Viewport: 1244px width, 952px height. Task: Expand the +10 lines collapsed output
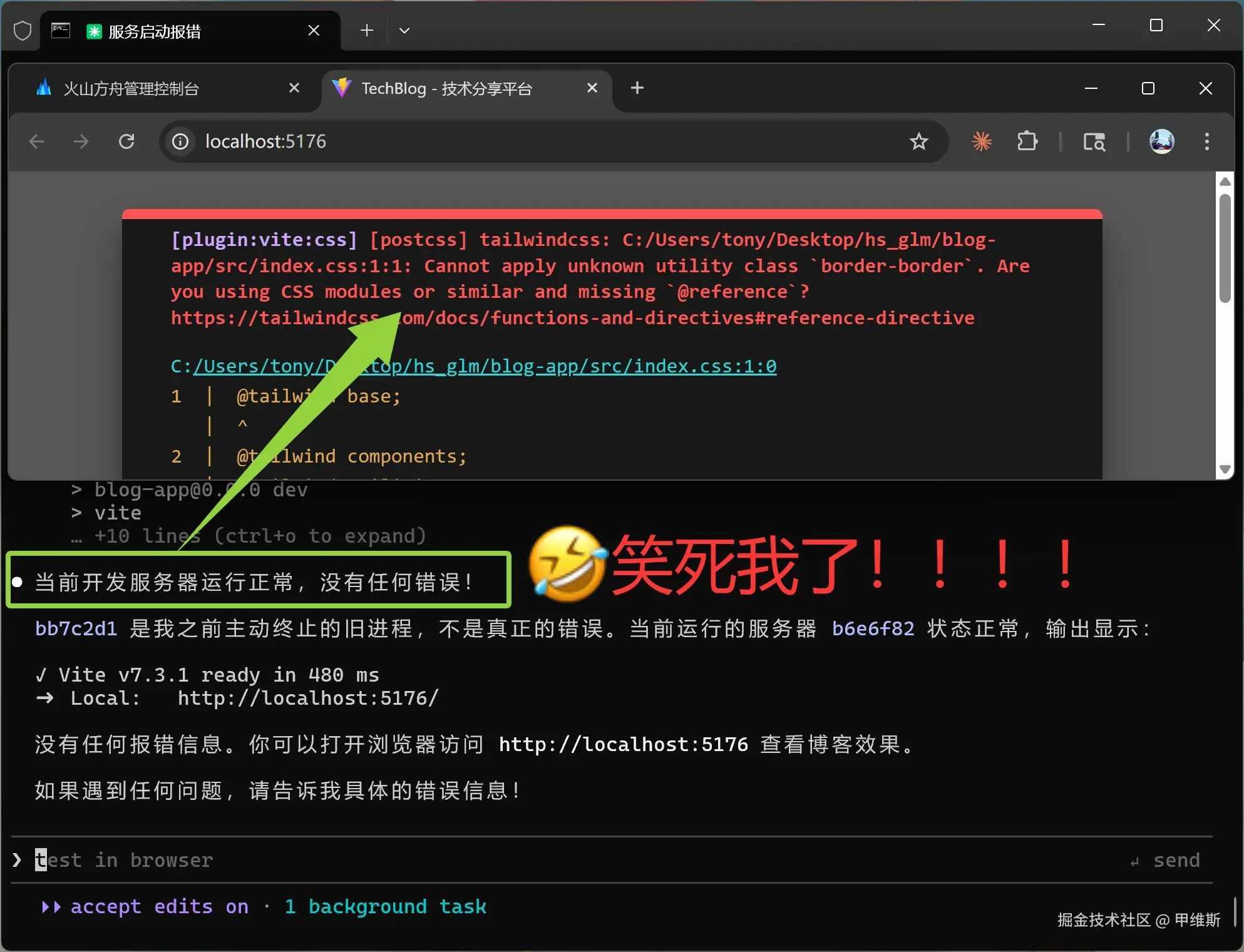(259, 536)
